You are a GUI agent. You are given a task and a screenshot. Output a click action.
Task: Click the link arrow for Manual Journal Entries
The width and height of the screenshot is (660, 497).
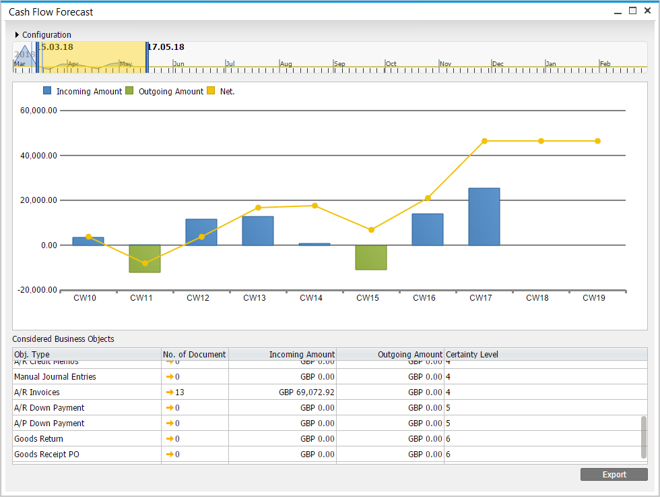[x=169, y=377]
